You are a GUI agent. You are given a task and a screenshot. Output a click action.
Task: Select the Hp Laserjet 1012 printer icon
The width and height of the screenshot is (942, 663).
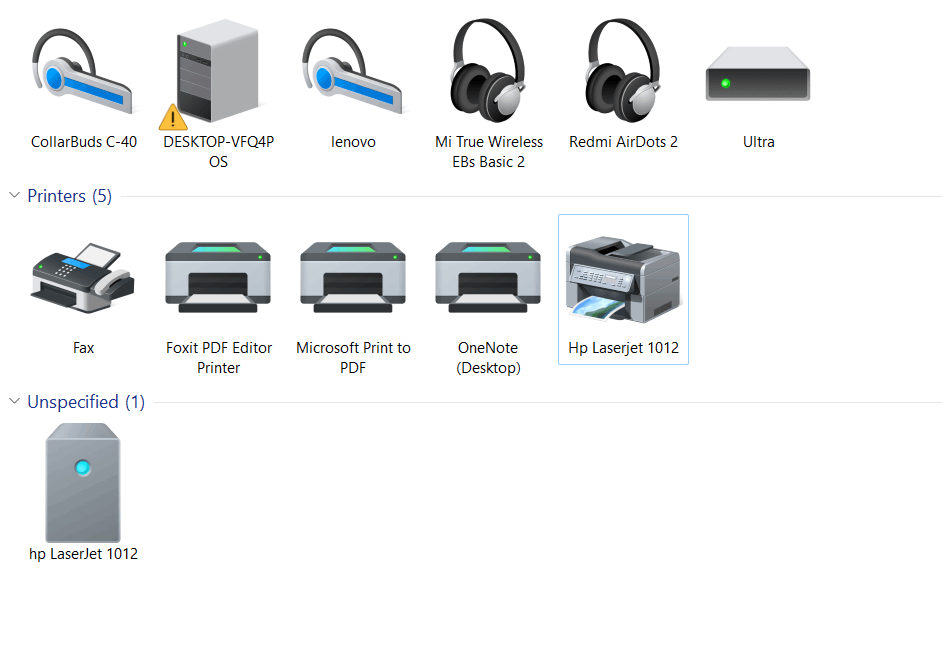(x=623, y=279)
